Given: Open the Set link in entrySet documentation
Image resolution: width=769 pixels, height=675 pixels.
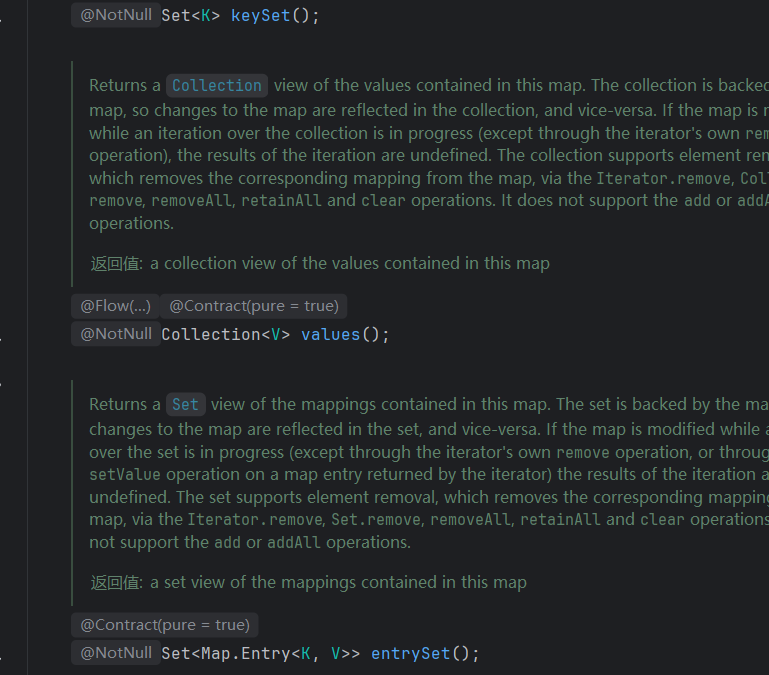Looking at the screenshot, I should 185,405.
